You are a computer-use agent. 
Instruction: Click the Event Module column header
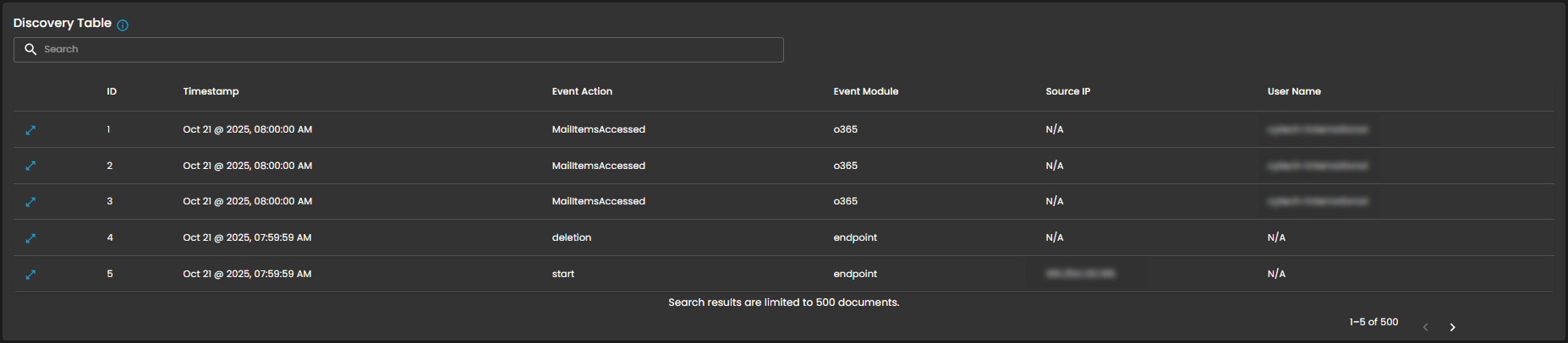865,91
